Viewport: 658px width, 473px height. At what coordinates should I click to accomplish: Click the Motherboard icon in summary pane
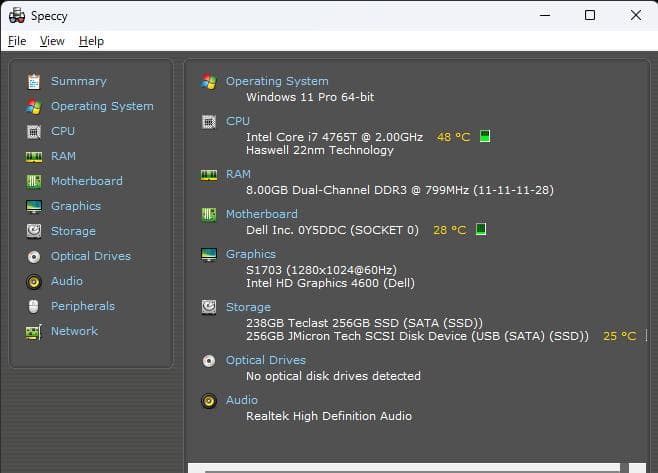[x=209, y=215]
